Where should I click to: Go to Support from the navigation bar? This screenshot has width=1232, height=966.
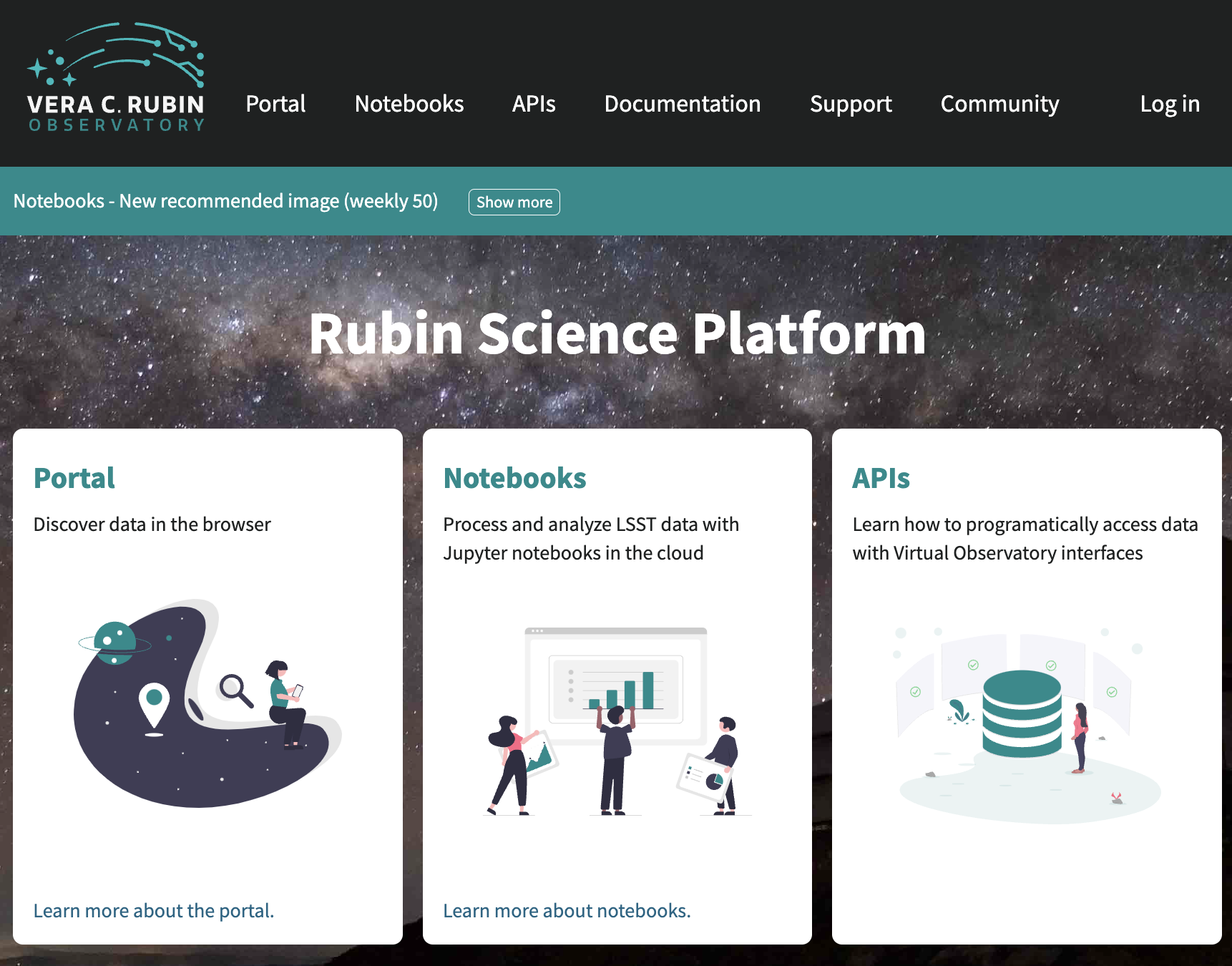pyautogui.click(x=851, y=104)
